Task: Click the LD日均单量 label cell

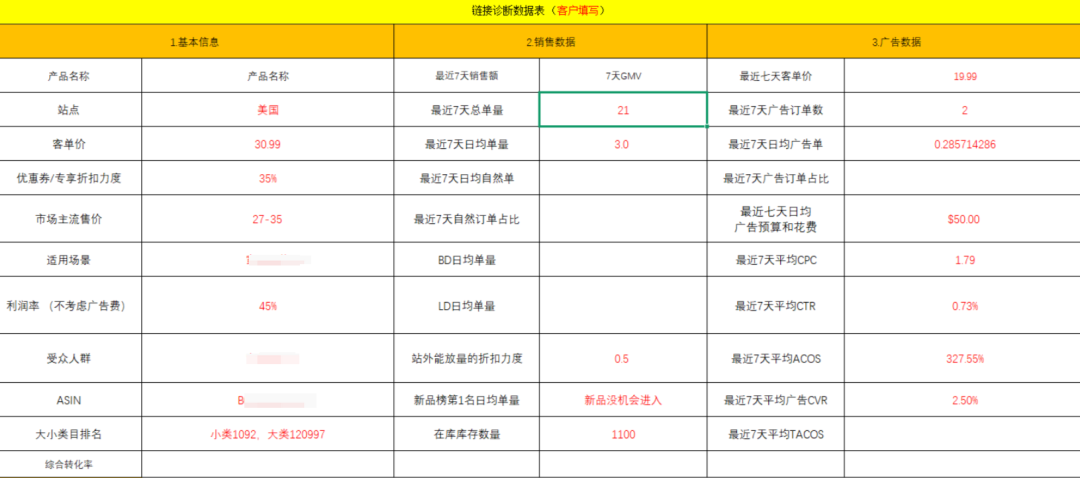Action: coord(466,306)
